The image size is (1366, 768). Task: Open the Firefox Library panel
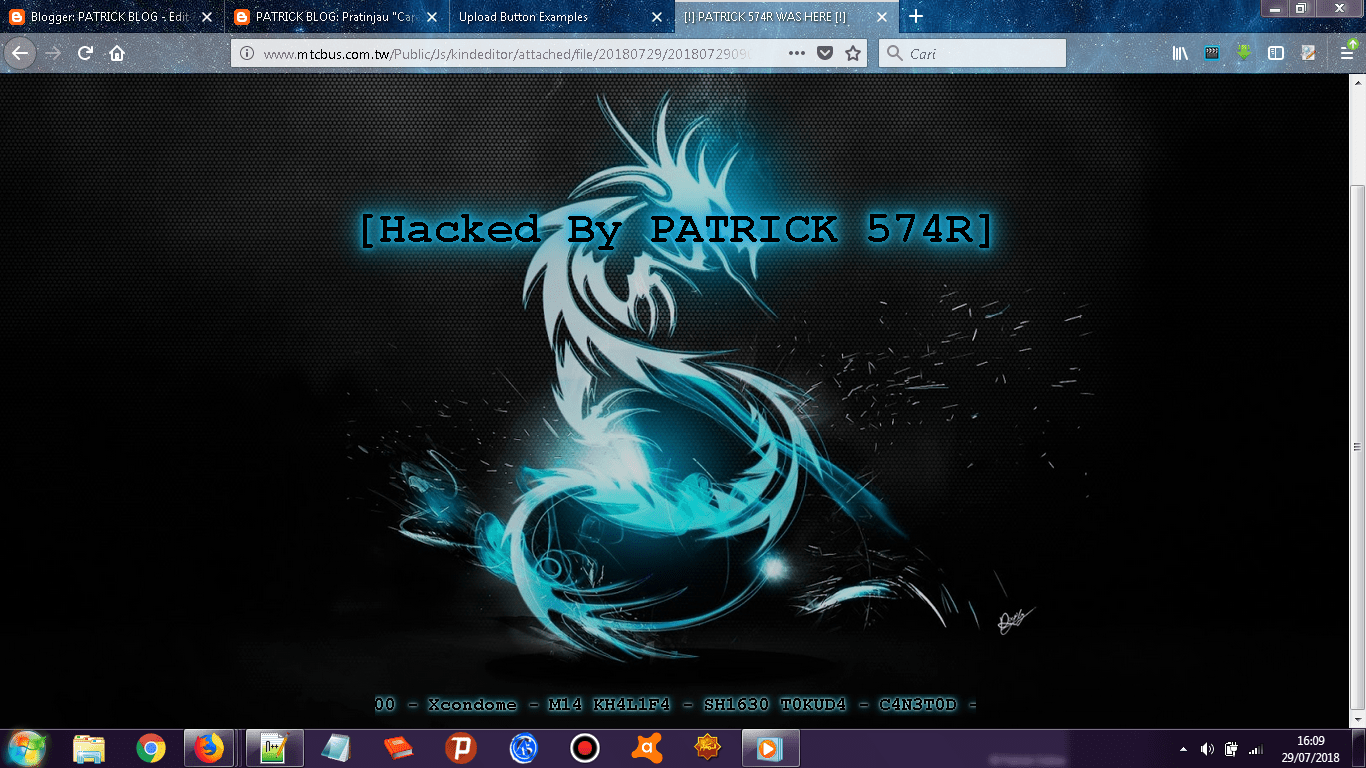pyautogui.click(x=1180, y=53)
